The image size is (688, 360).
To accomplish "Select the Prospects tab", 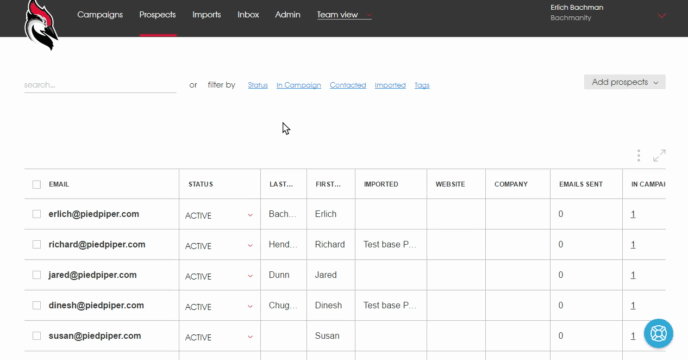I will click(158, 14).
